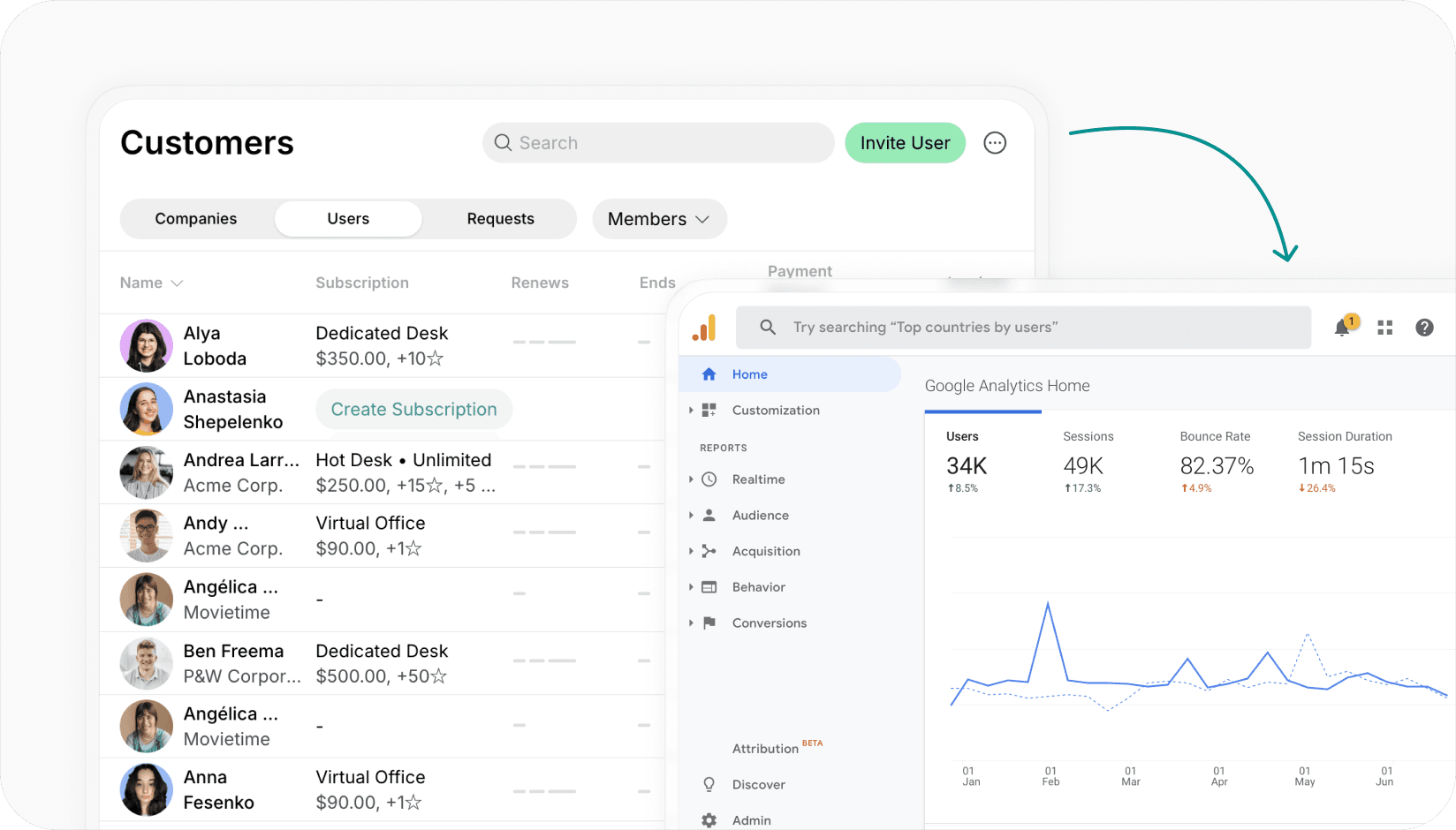Click the search magnifier in Customers search field
Image resolution: width=1456 pixels, height=830 pixels.
pos(503,143)
